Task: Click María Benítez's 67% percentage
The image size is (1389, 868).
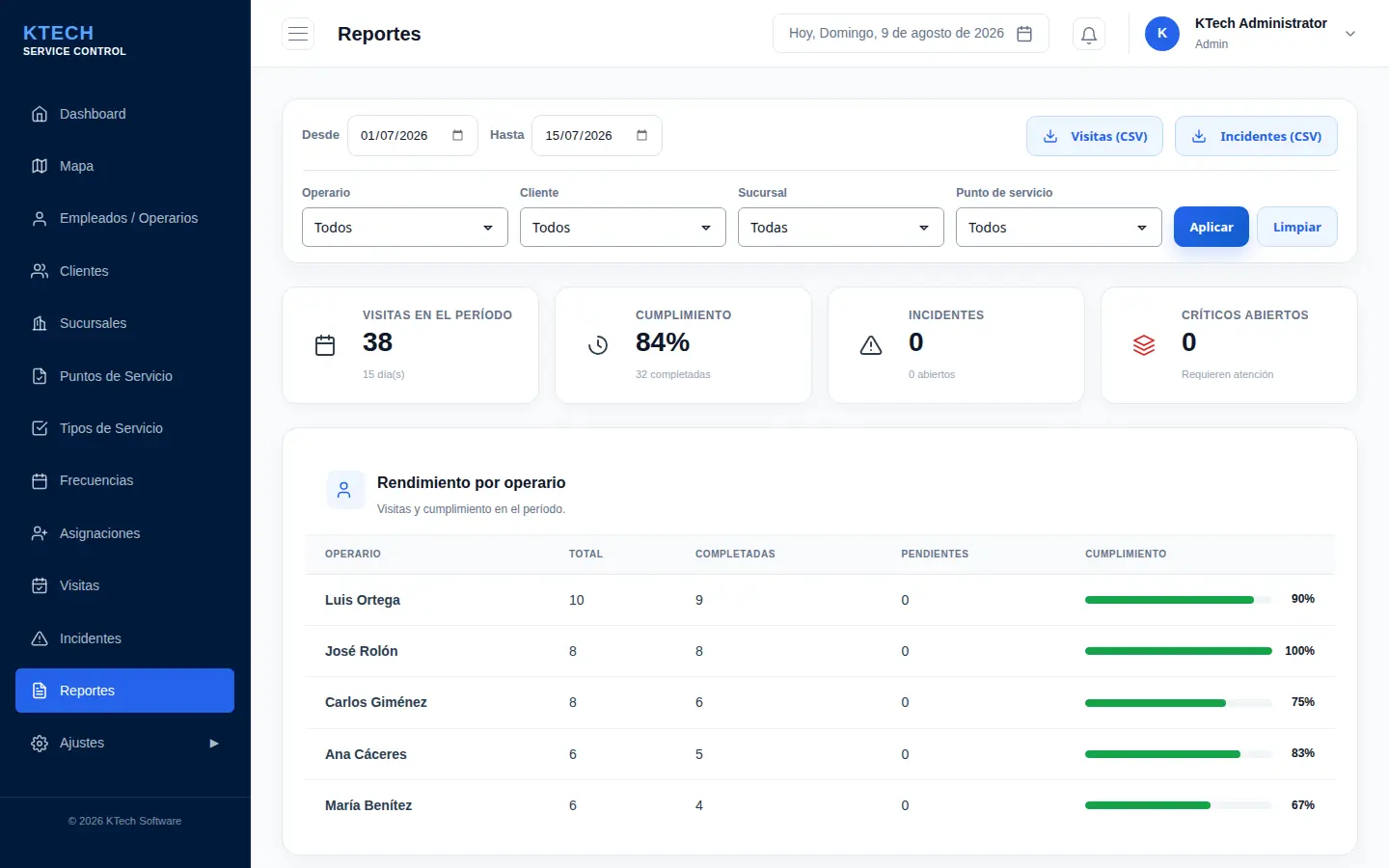Action: click(1303, 805)
